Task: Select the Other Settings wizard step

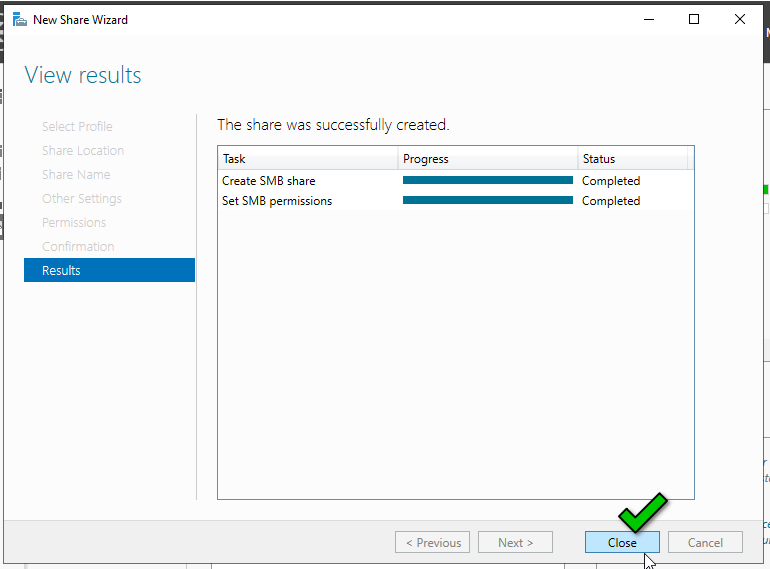Action: pyautogui.click(x=82, y=198)
